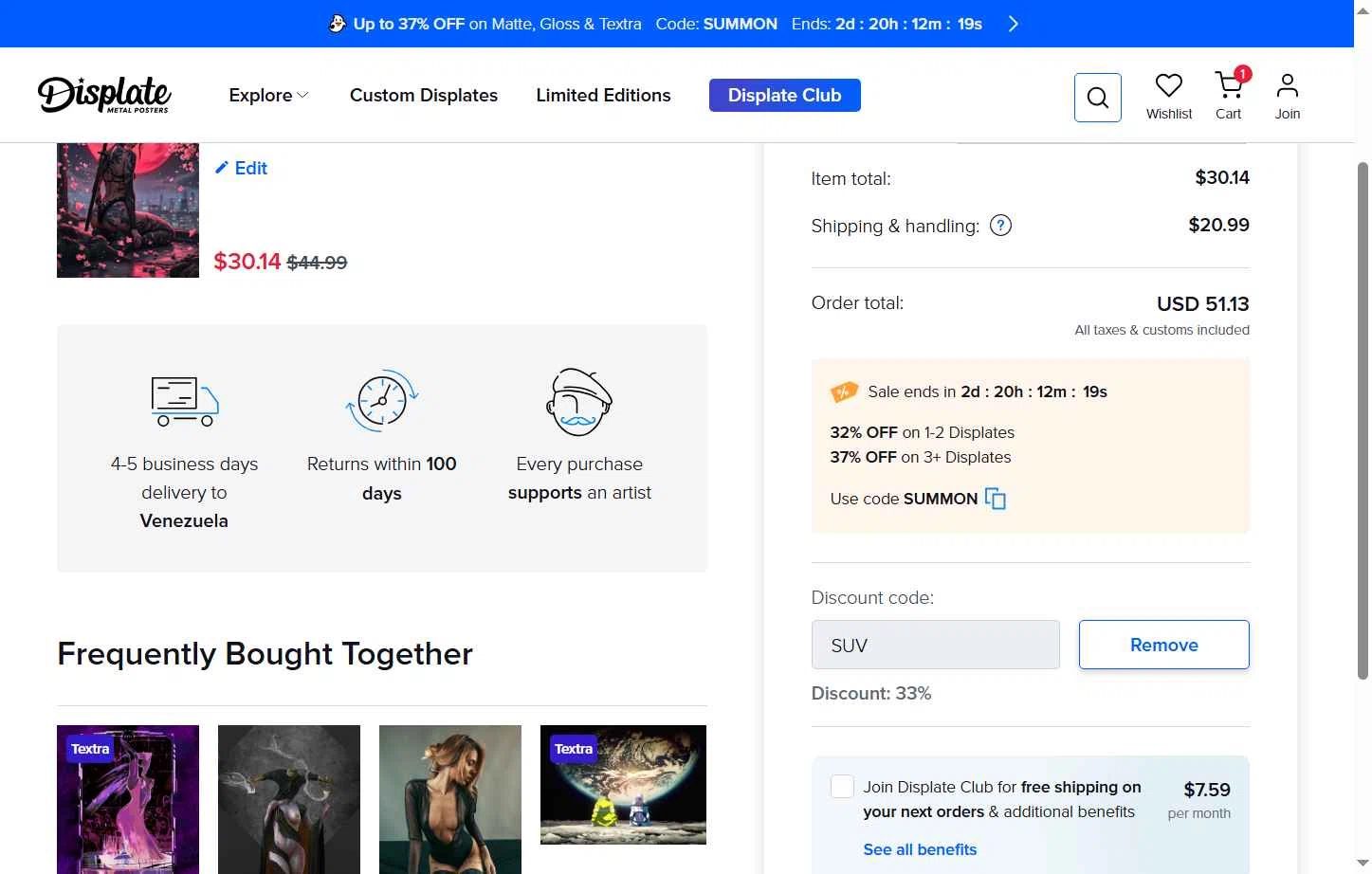Viewport: 1372px width, 874px height.
Task: Click the Edit pencil link
Action: pos(242,168)
